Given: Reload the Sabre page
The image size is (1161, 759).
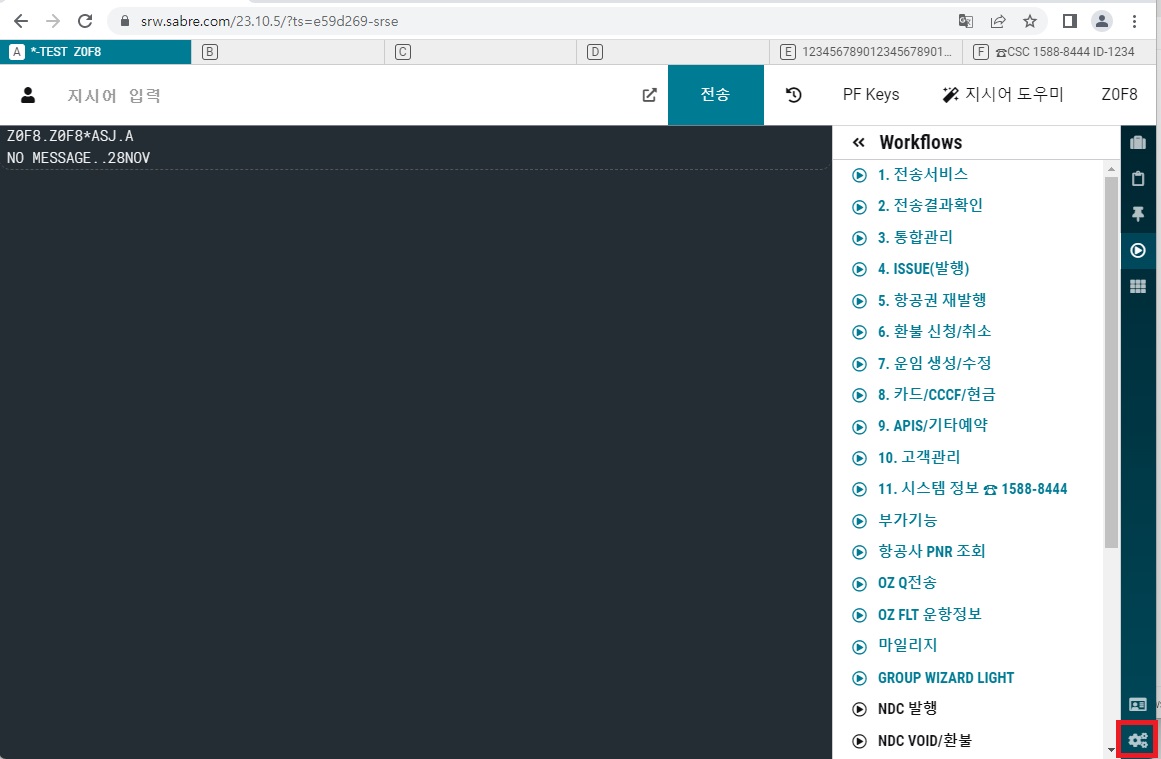Looking at the screenshot, I should tap(85, 21).
